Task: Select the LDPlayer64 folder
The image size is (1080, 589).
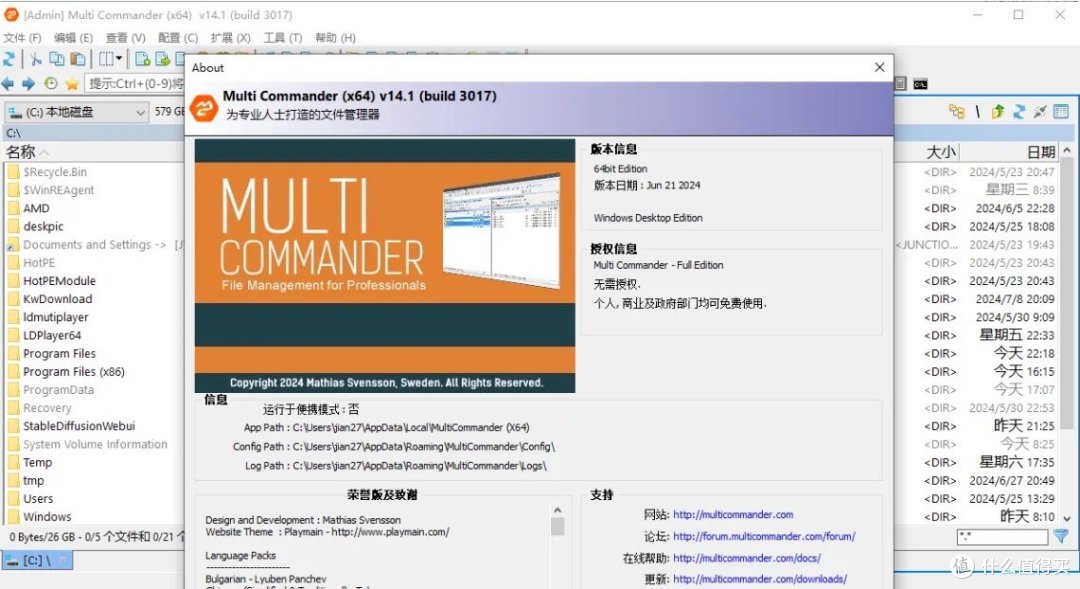Action: click(x=52, y=335)
